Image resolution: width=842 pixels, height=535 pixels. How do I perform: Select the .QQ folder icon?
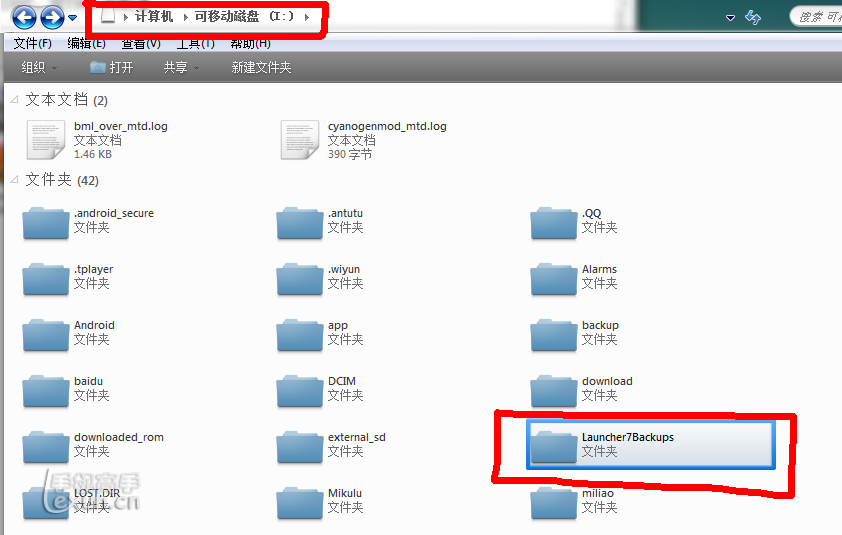click(554, 223)
